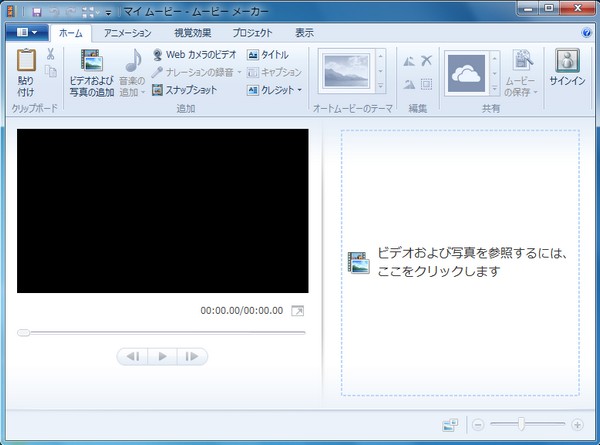Click the Movie Maker app icon in title bar
This screenshot has width=600, height=445.
click(x=11, y=12)
